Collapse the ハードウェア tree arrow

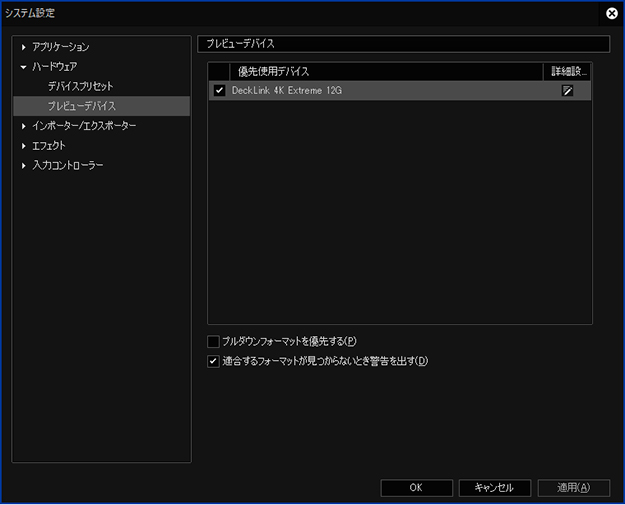pyautogui.click(x=24, y=67)
